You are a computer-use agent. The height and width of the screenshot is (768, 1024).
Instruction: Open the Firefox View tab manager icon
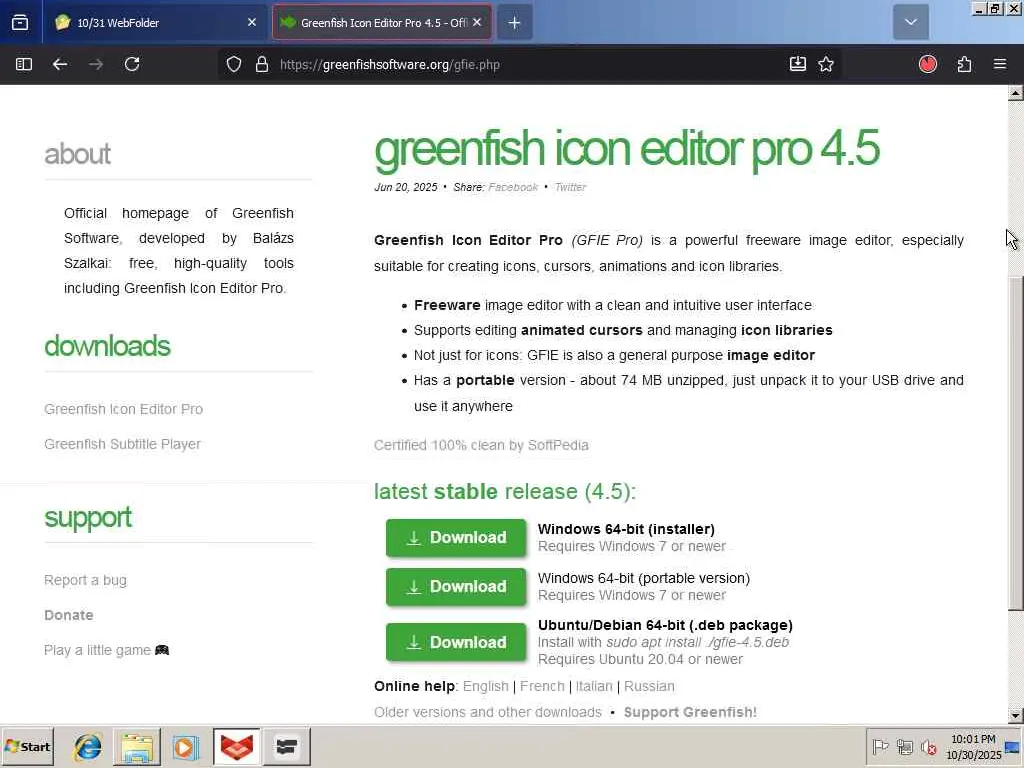20,22
